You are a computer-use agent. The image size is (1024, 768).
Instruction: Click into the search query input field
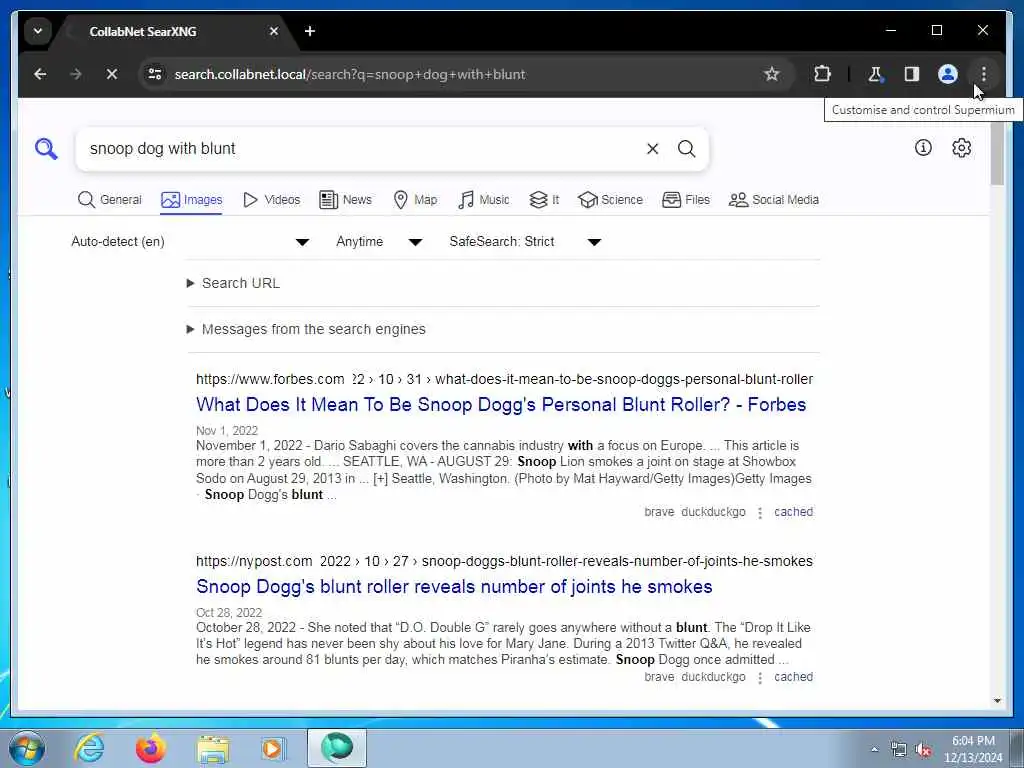click(362, 149)
